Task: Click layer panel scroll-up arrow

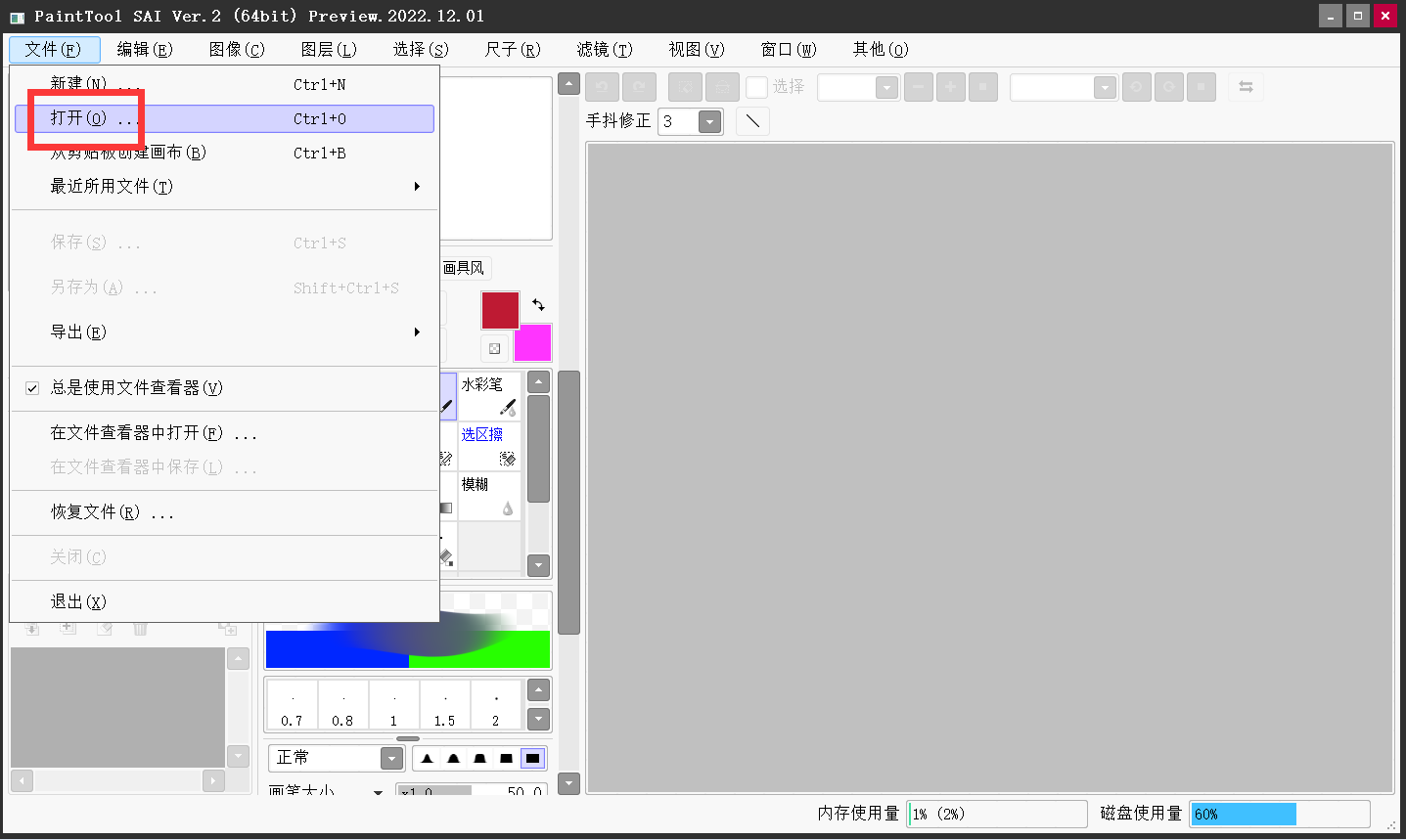Action: coord(238,659)
